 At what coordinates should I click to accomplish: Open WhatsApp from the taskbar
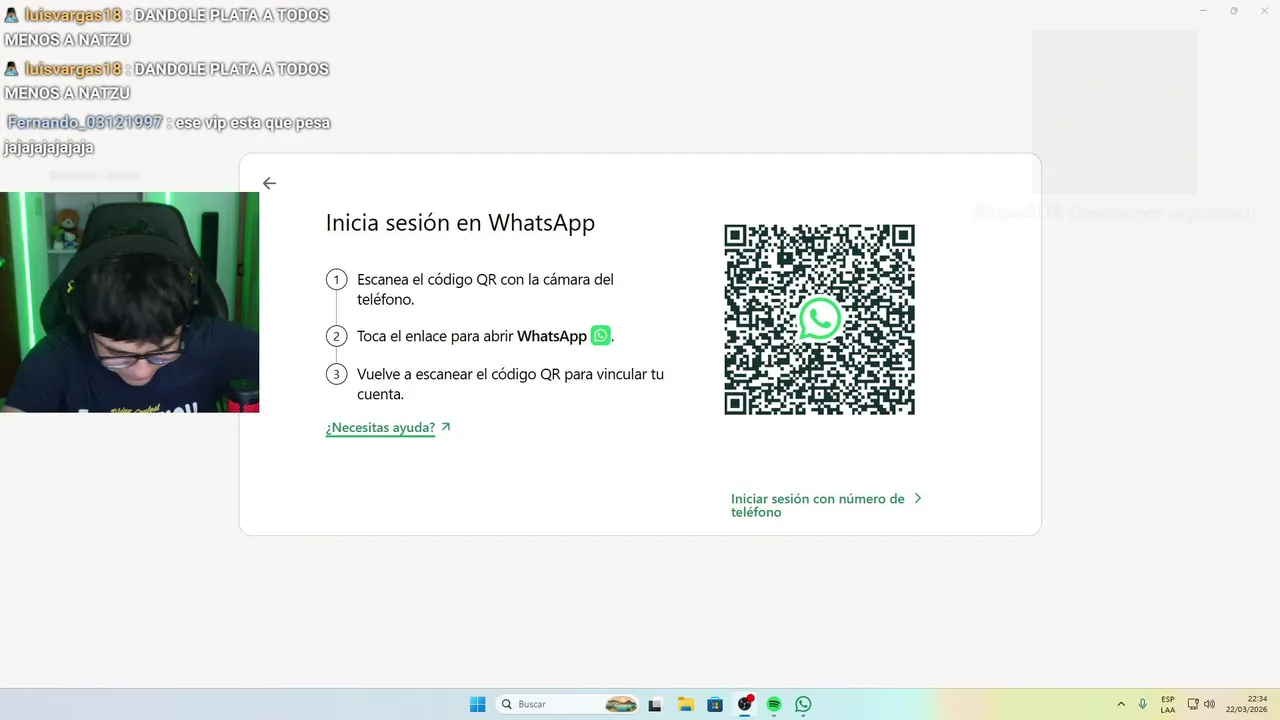(x=803, y=704)
